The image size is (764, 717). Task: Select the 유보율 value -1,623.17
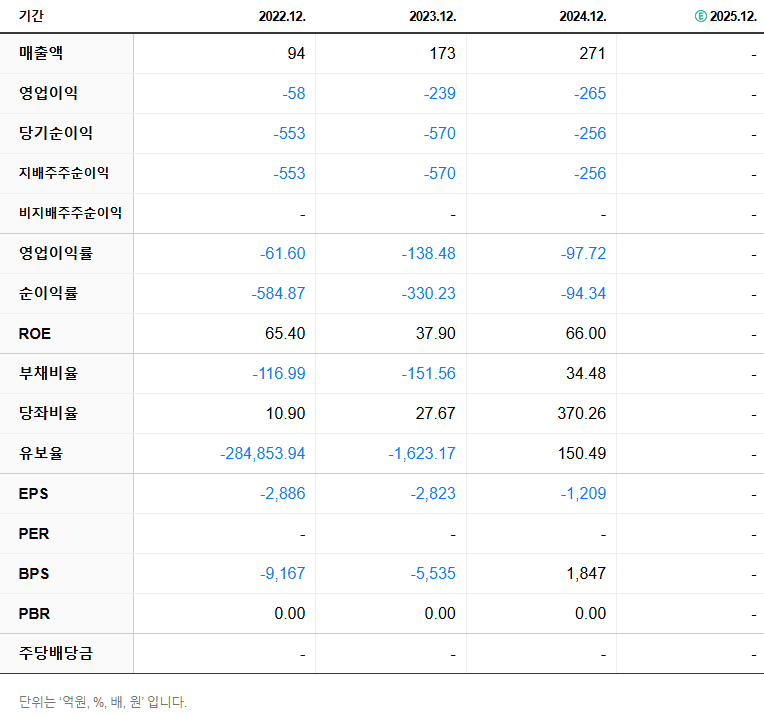coord(422,453)
